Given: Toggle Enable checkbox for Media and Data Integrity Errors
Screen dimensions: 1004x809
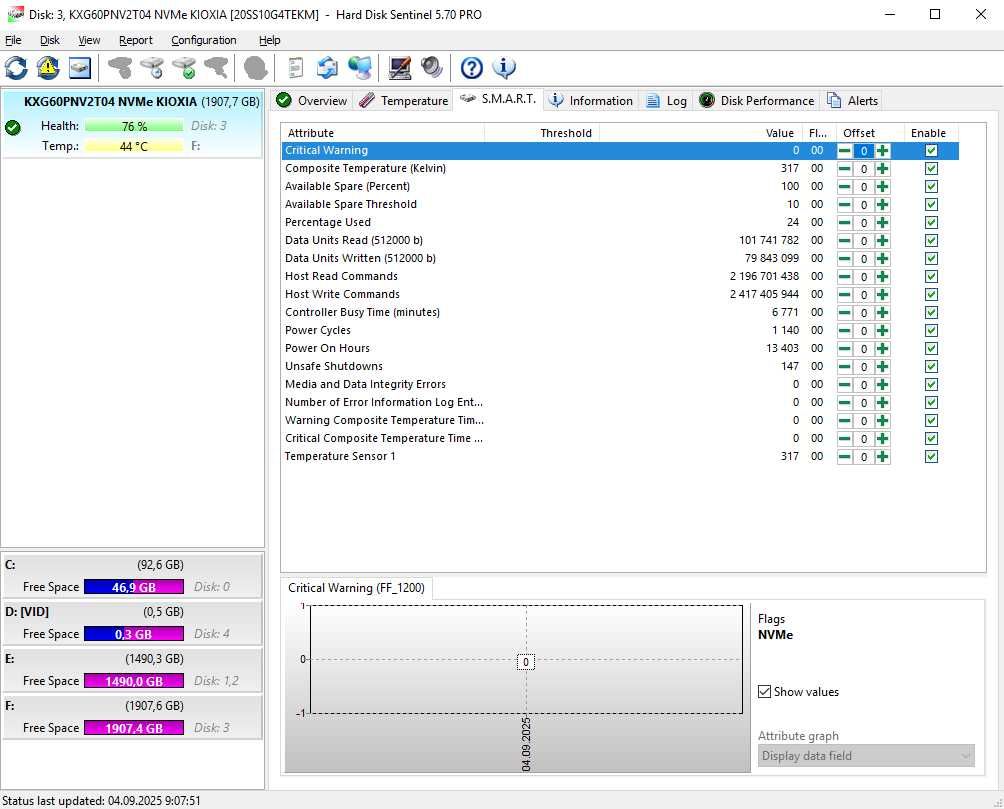Looking at the screenshot, I should point(932,384).
